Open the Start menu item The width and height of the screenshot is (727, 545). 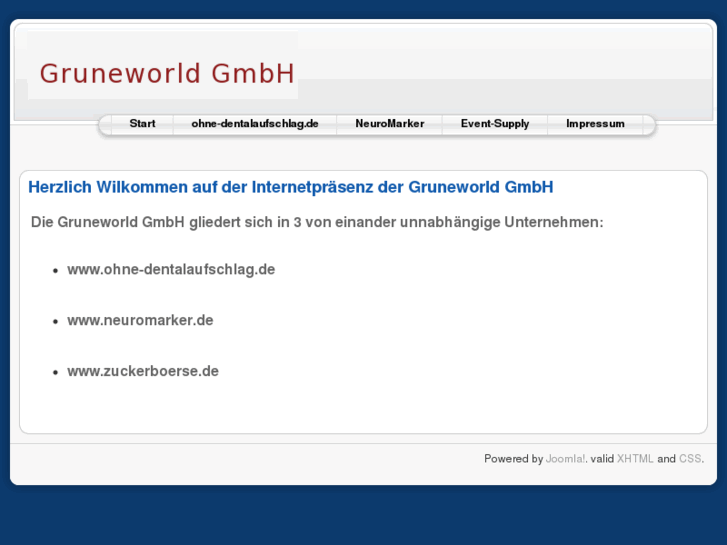coord(142,124)
